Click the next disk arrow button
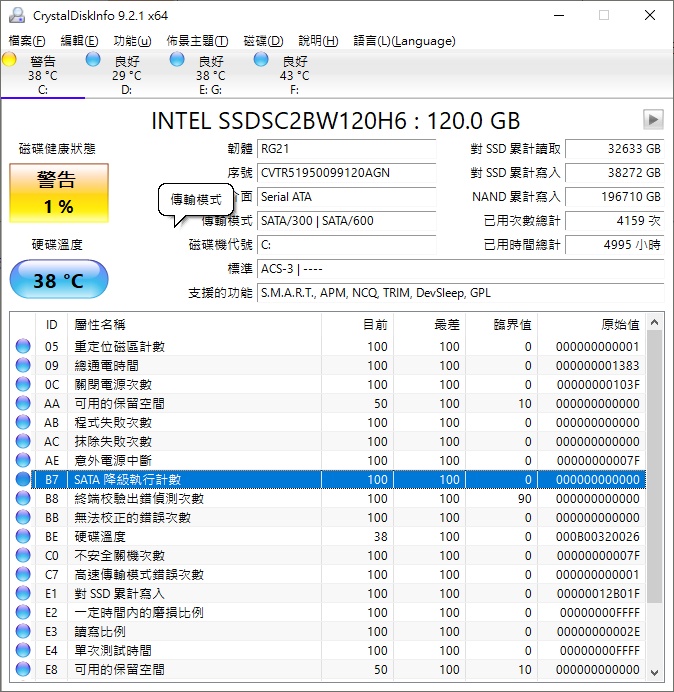674x692 pixels. pos(653,120)
